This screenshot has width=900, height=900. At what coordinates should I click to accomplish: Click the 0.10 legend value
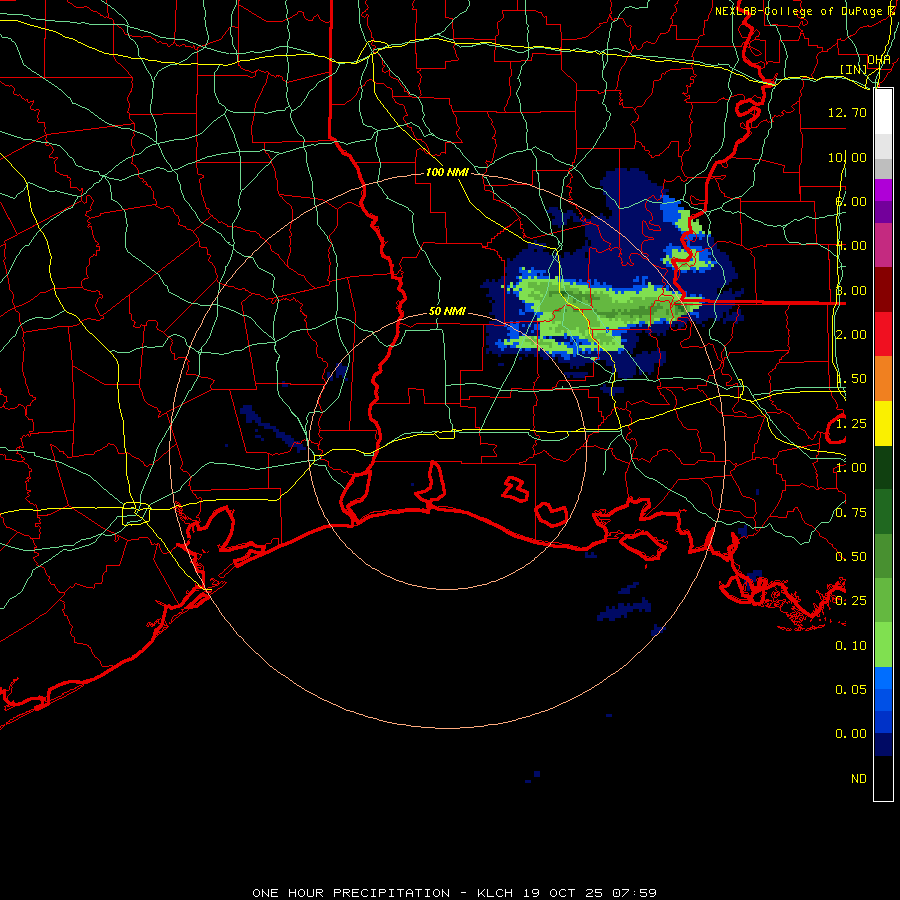click(851, 646)
